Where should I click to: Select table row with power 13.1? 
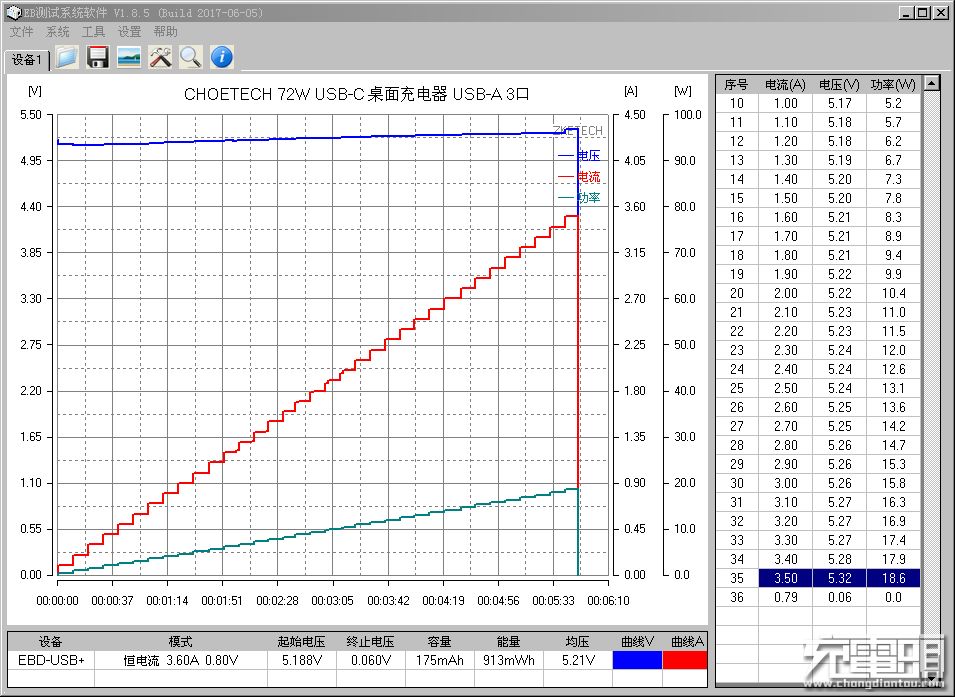(x=818, y=388)
